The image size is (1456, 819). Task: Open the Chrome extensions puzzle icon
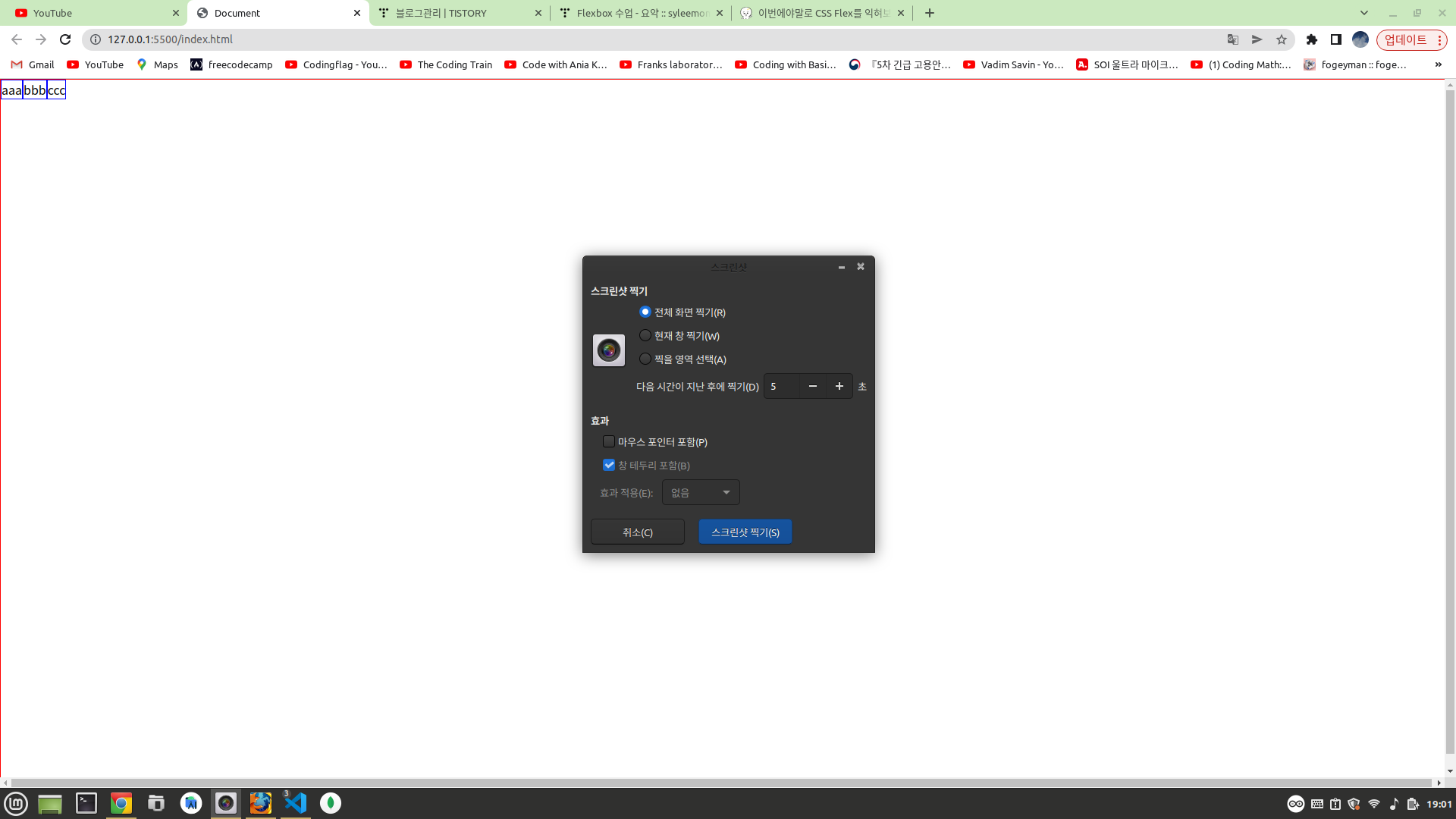tap(1311, 39)
